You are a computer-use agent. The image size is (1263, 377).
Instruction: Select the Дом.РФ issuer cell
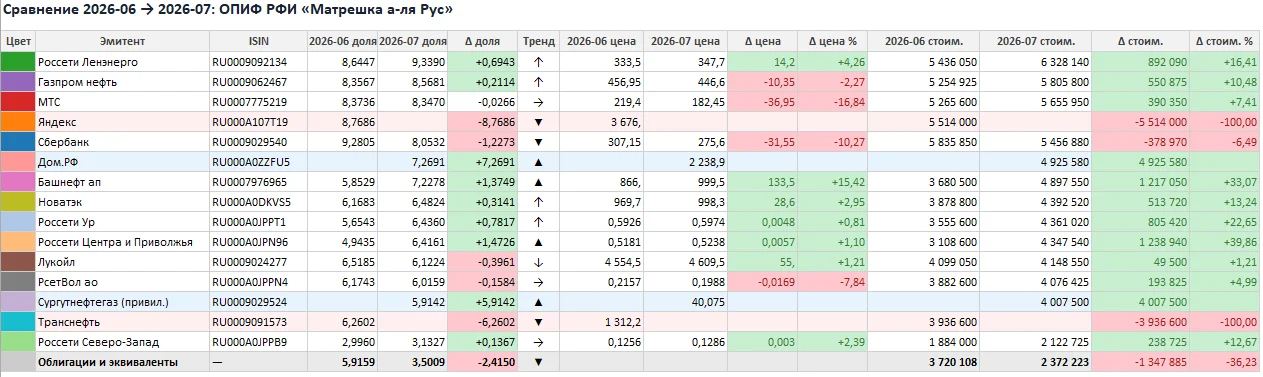[x=122, y=161]
